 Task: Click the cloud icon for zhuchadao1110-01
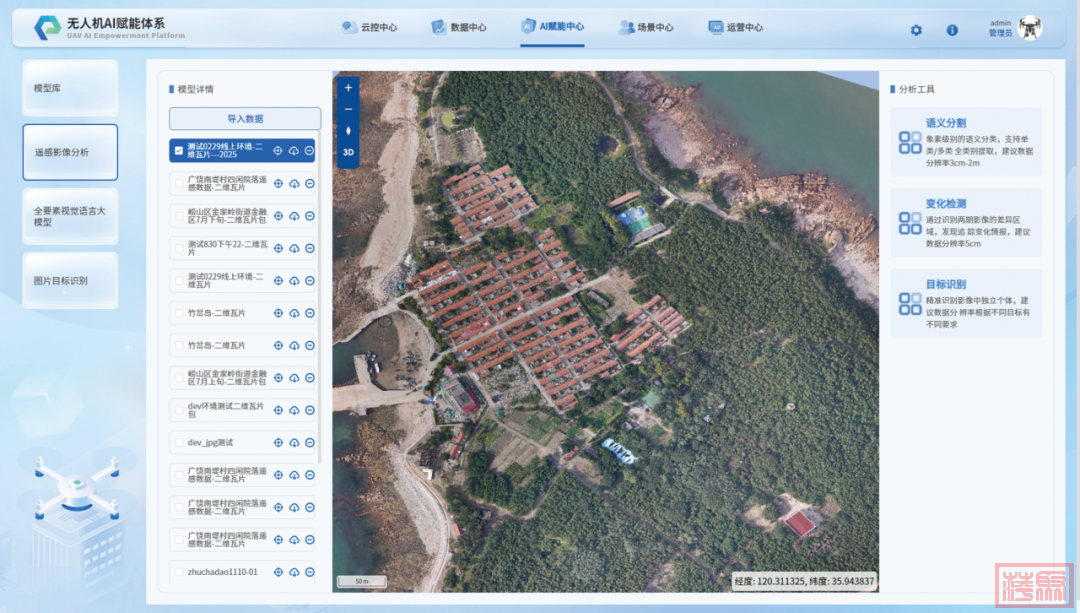pos(294,573)
